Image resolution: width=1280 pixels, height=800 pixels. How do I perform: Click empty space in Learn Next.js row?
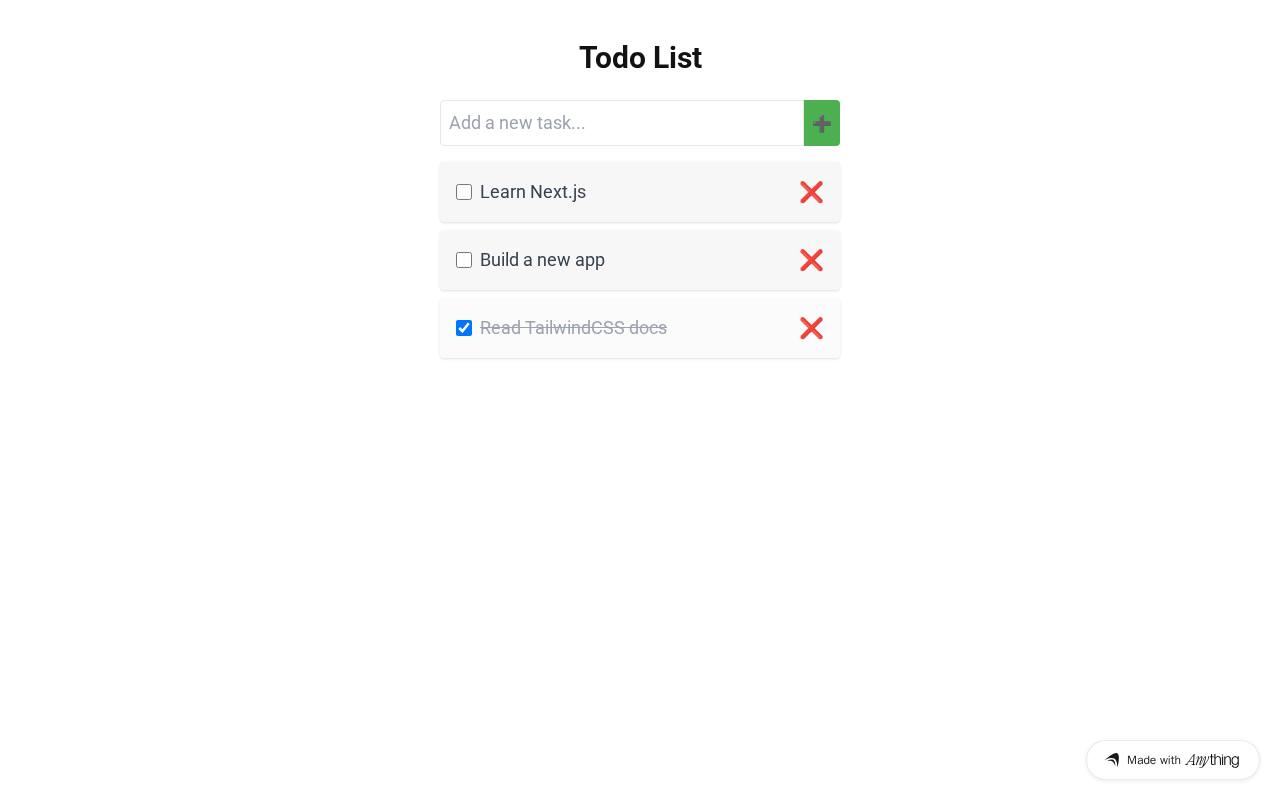(690, 192)
